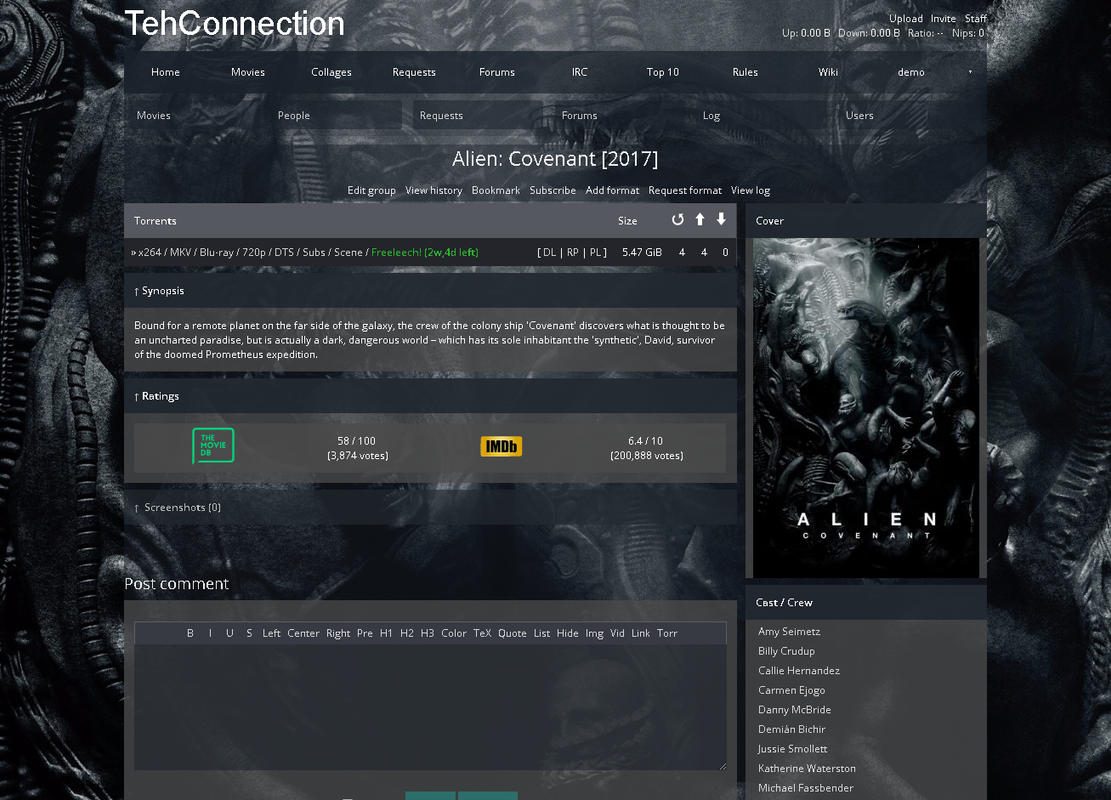Open Top 10 page
1111x800 pixels.
click(x=662, y=72)
